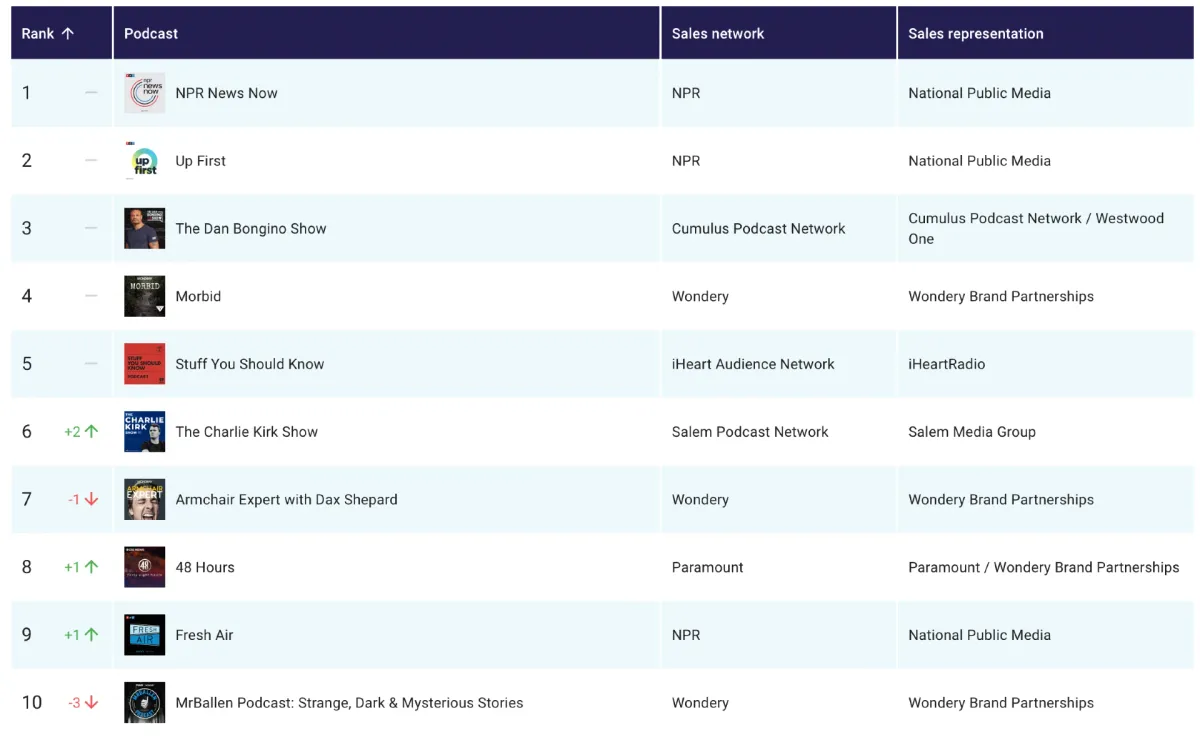This screenshot has height=750, width=1200.
Task: Open the NPR News Now podcast link
Action: coord(226,93)
